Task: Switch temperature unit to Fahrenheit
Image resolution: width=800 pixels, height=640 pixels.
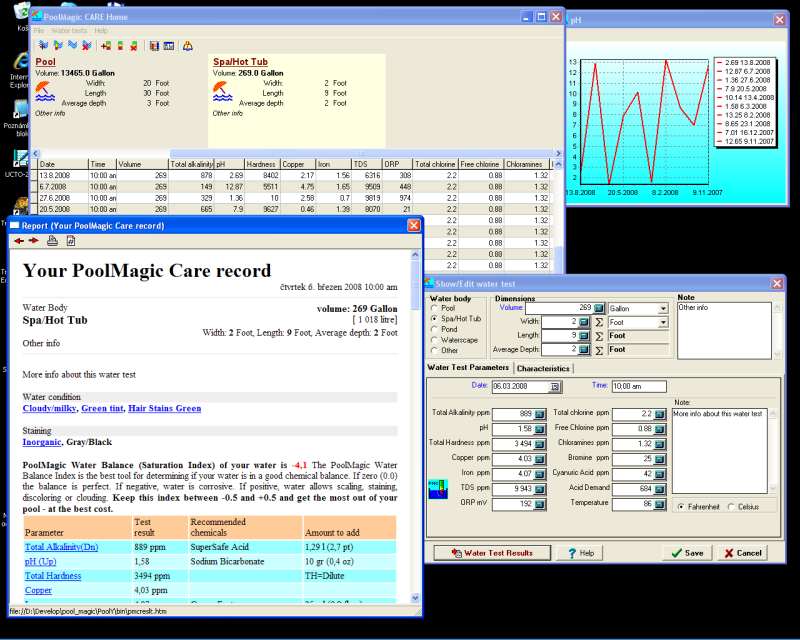Action: (681, 507)
